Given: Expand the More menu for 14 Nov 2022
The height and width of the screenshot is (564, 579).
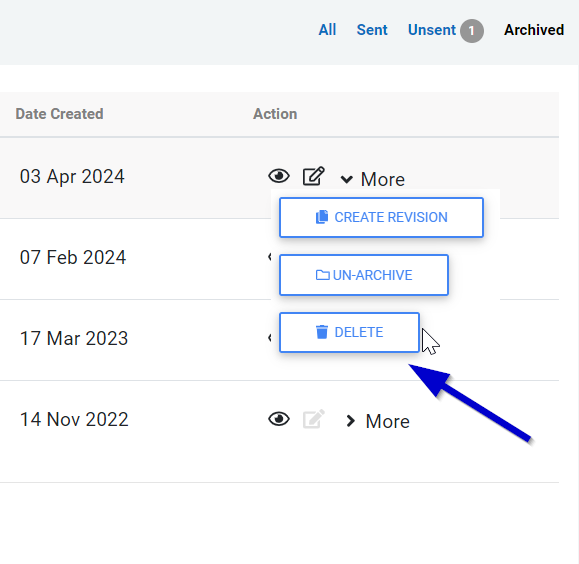Looking at the screenshot, I should pyautogui.click(x=377, y=421).
